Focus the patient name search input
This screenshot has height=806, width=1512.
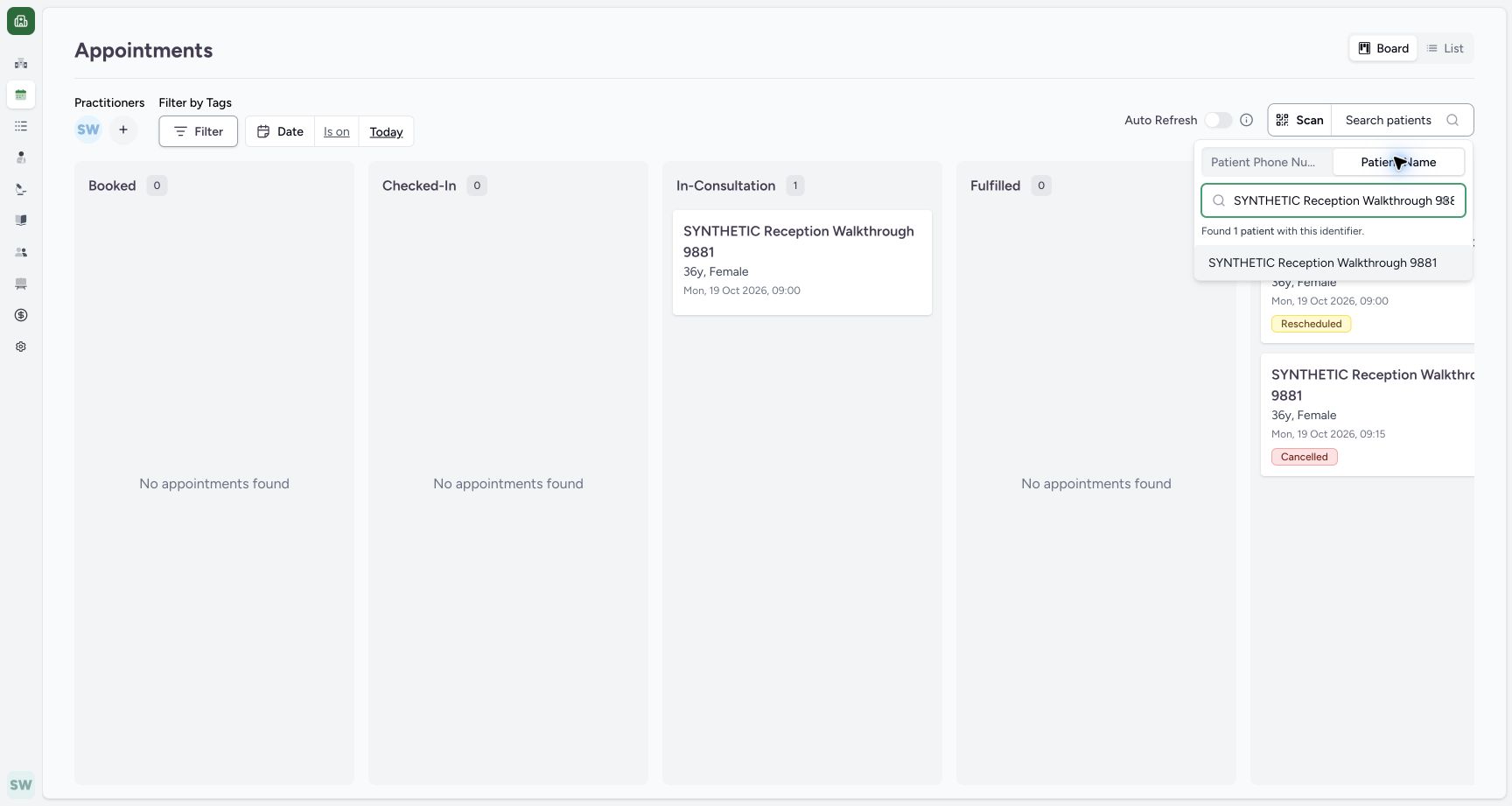pos(1333,200)
